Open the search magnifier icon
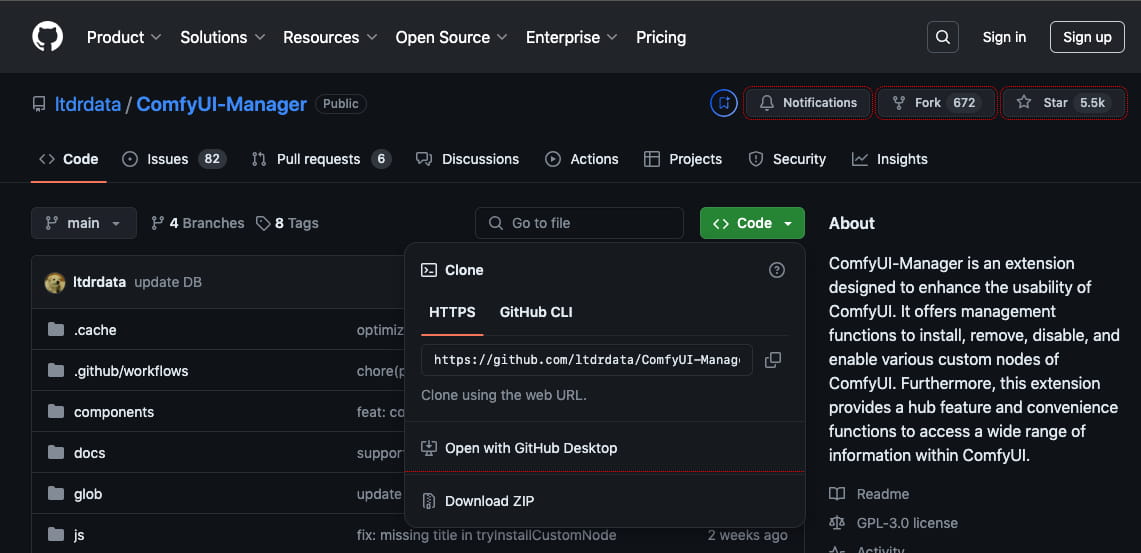 (943, 37)
